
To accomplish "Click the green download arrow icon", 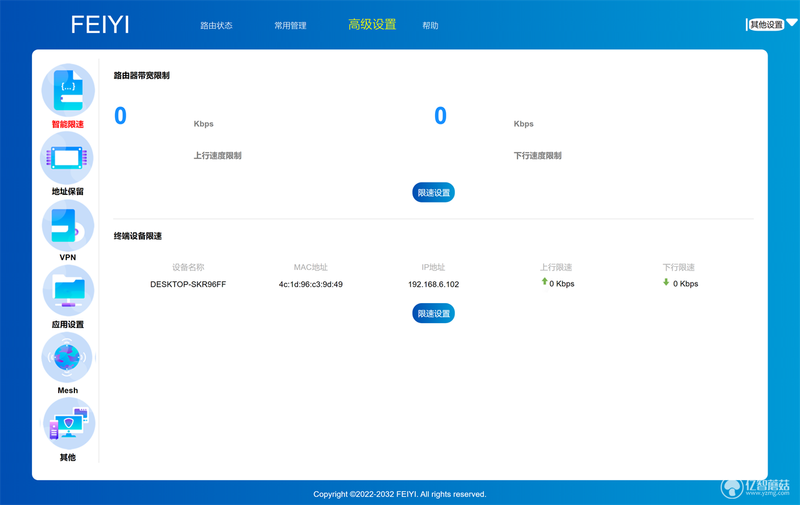I will click(666, 282).
